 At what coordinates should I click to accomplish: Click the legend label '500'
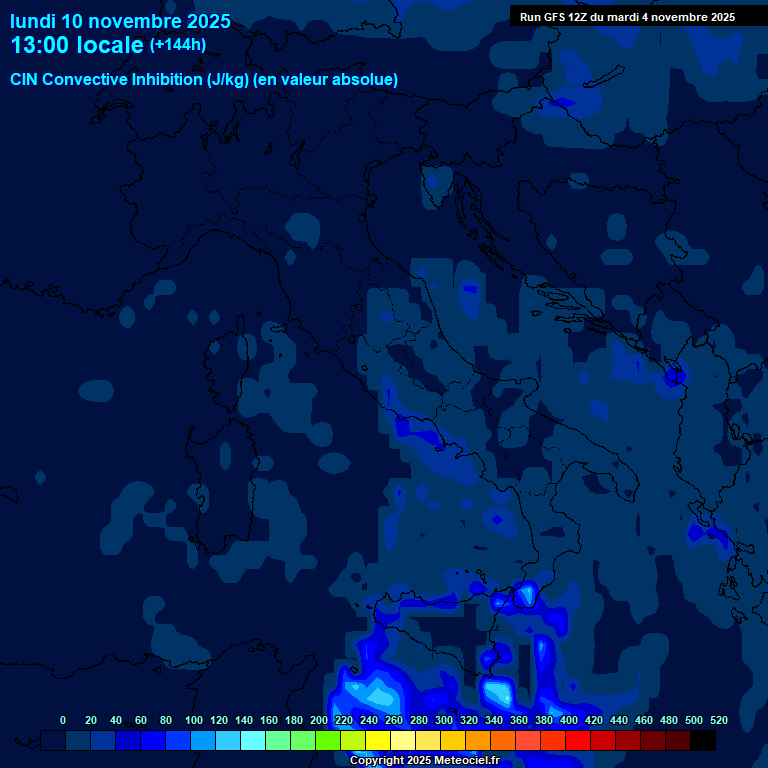tap(694, 720)
